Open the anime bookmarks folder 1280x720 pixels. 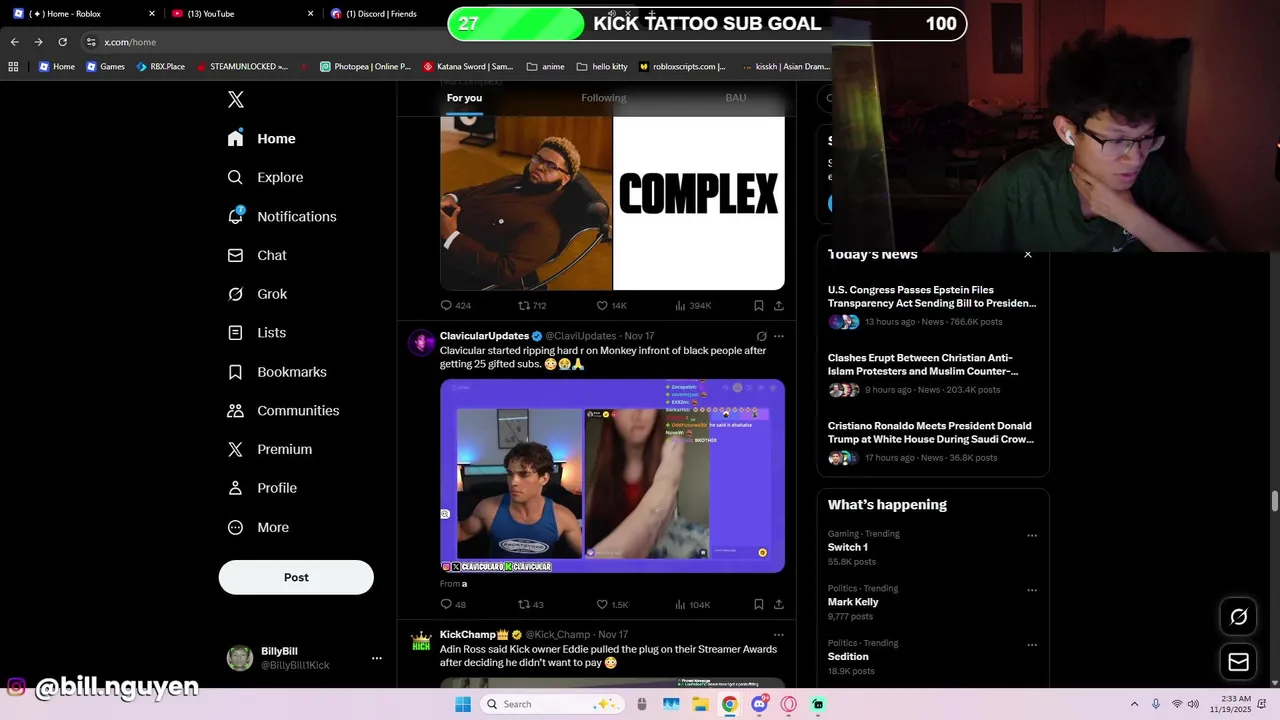[x=545, y=67]
